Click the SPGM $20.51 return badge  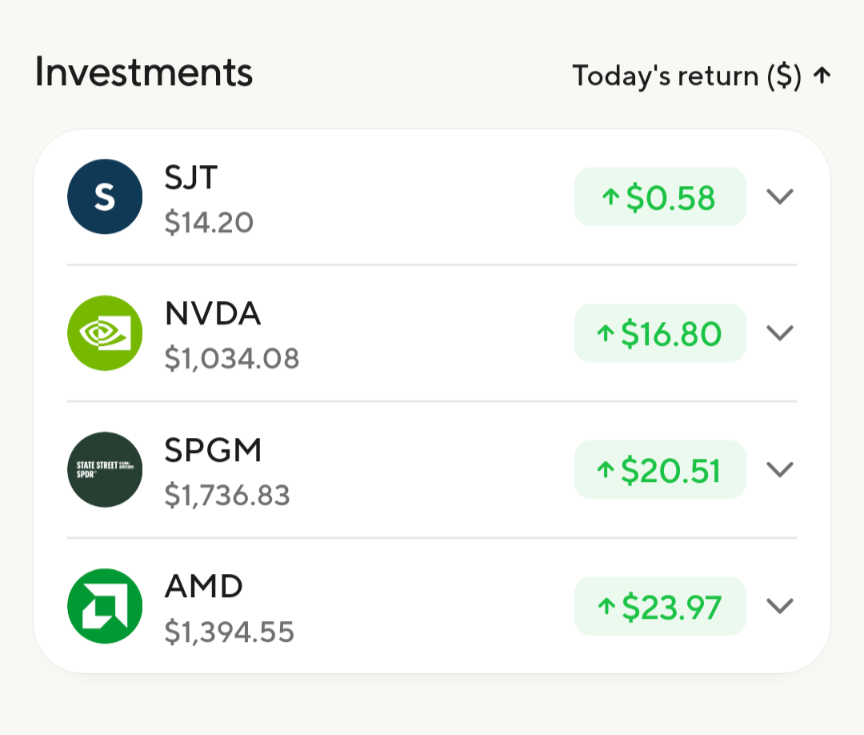pos(659,469)
